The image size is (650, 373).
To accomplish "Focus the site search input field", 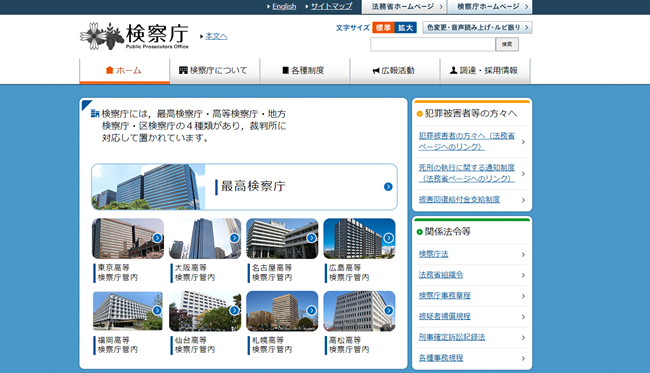I will tap(433, 44).
